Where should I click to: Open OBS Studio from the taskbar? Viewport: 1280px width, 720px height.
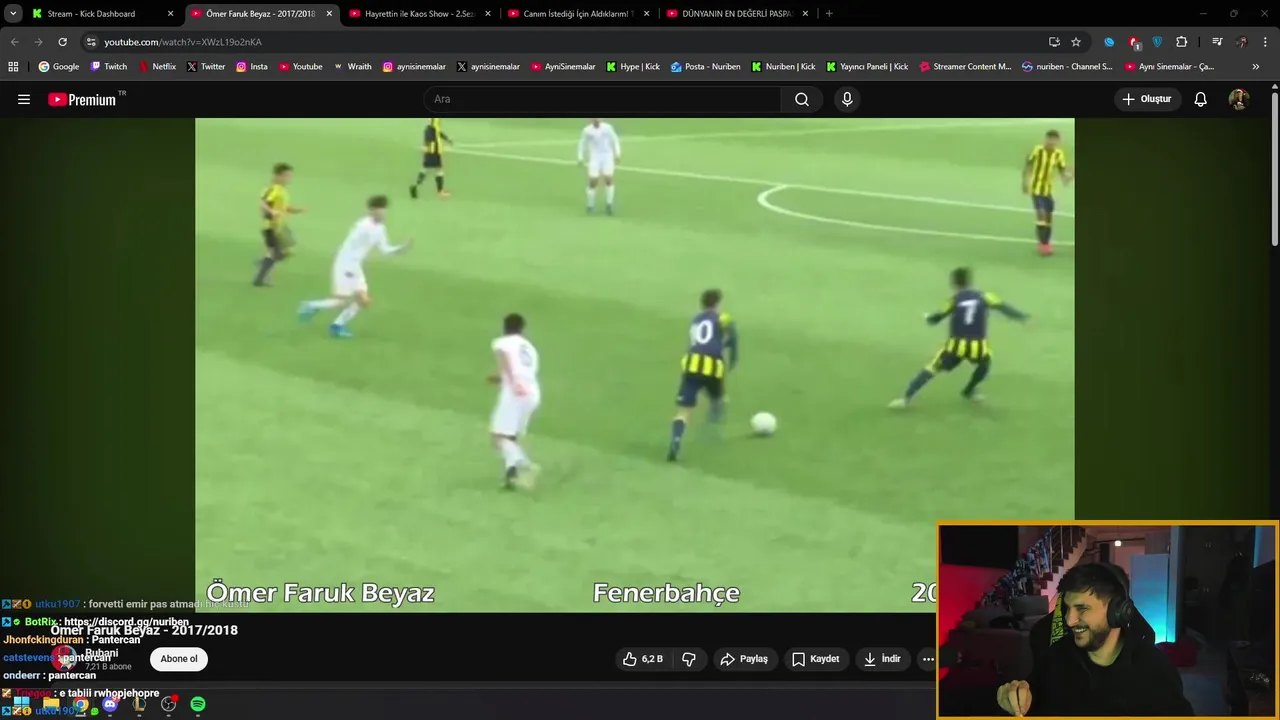[x=169, y=704]
